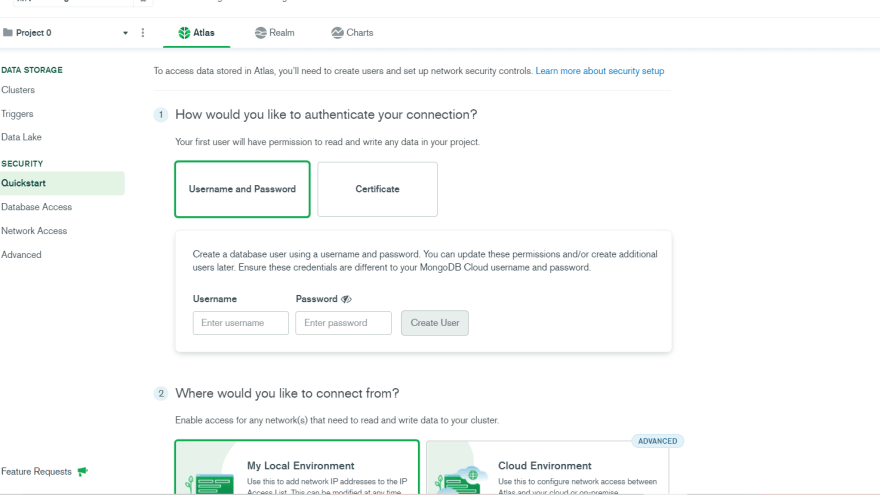Click the Realm tab icon

point(260,33)
